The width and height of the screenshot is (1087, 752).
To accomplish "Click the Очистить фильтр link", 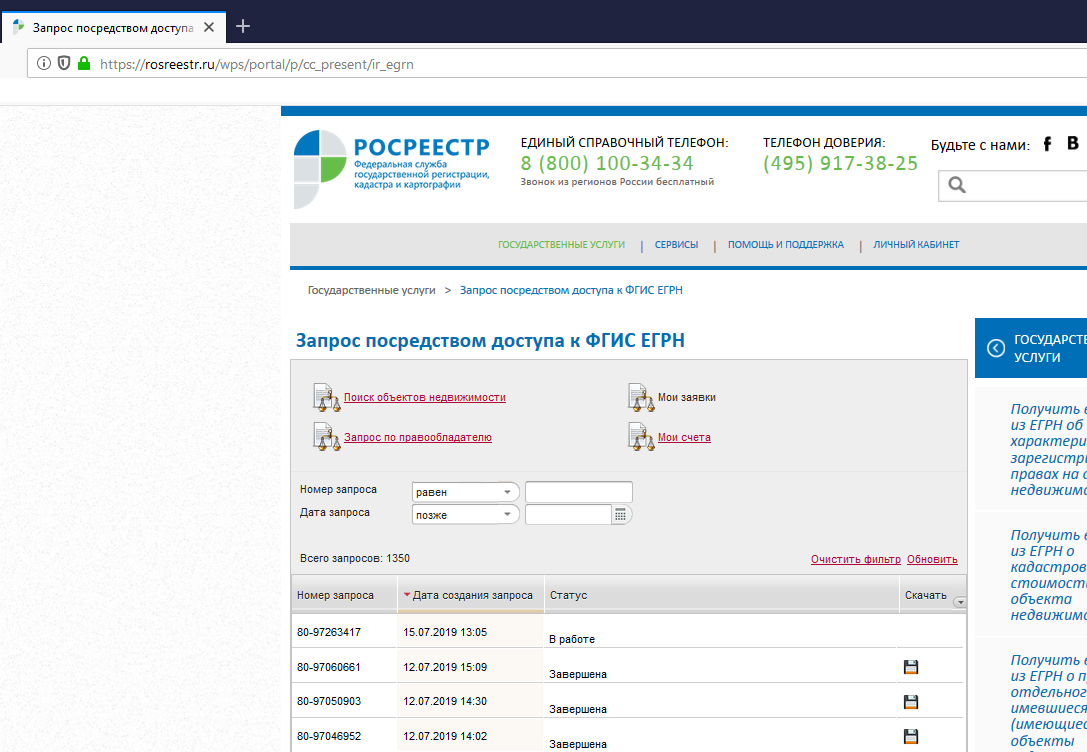I will coord(855,560).
